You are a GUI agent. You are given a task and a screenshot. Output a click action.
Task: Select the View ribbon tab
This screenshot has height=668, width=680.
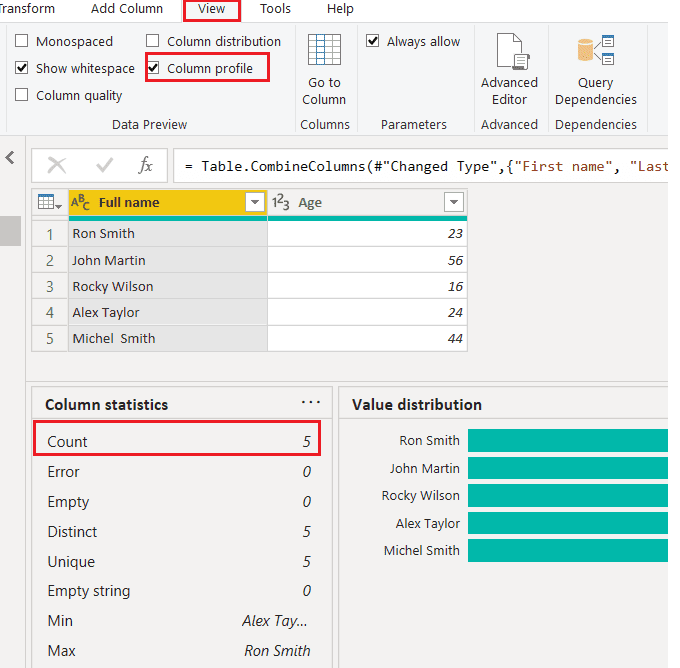pos(212,9)
